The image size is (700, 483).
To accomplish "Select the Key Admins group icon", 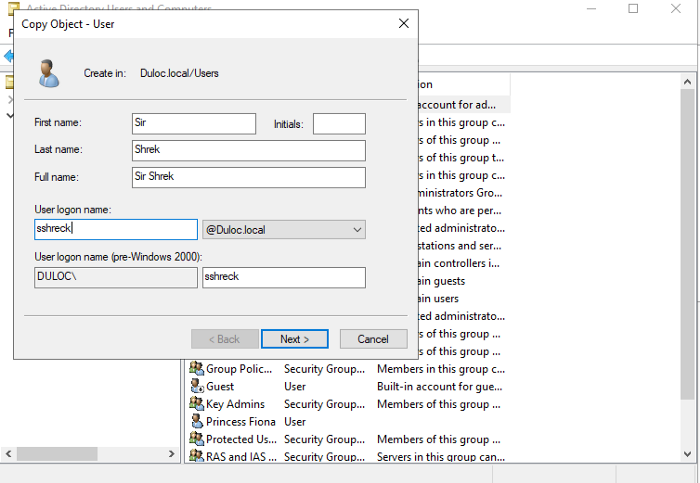I will tap(196, 404).
